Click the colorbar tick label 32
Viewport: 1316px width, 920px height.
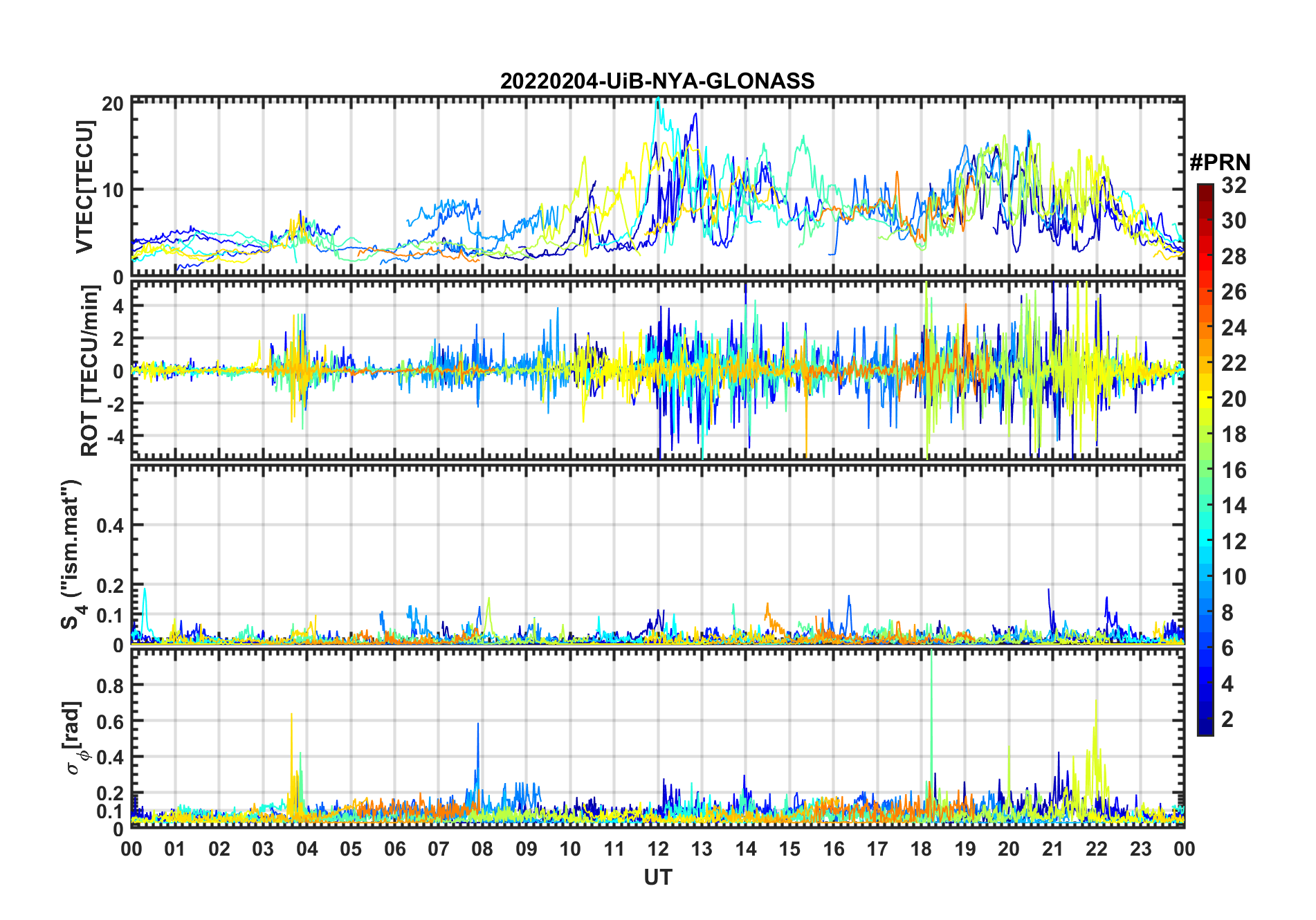click(1234, 185)
